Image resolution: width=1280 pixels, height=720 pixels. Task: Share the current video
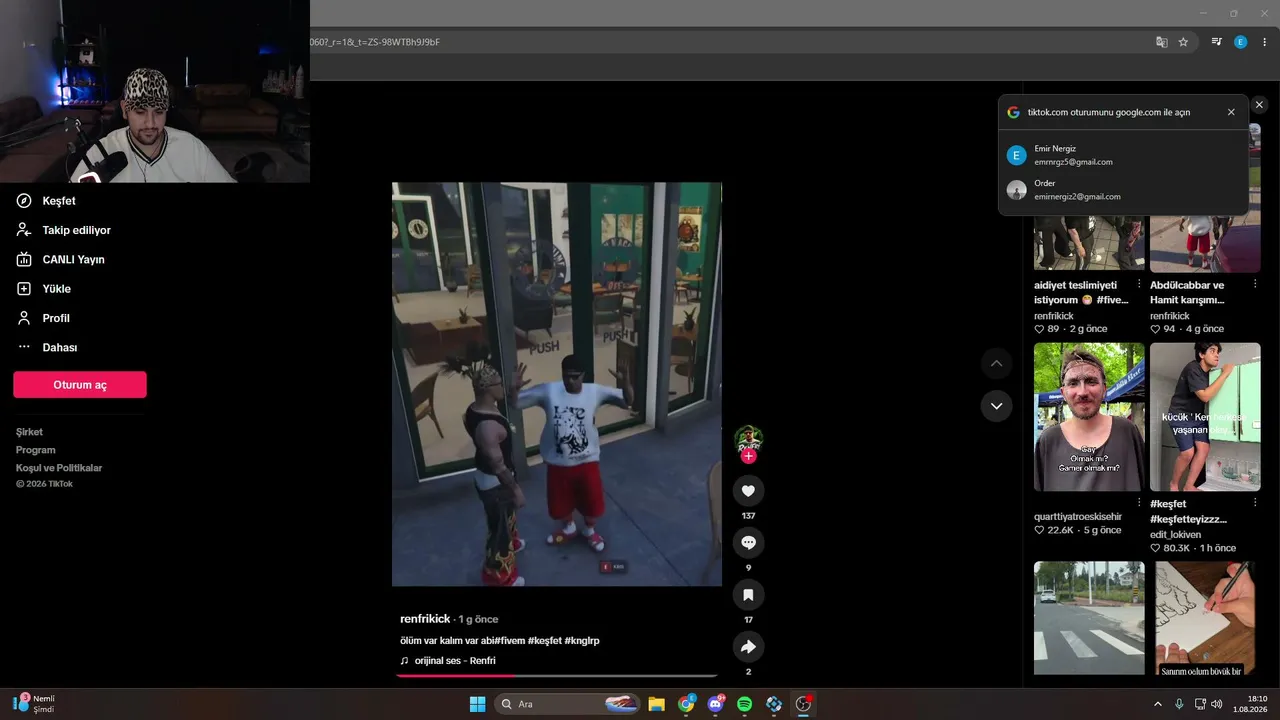point(748,647)
